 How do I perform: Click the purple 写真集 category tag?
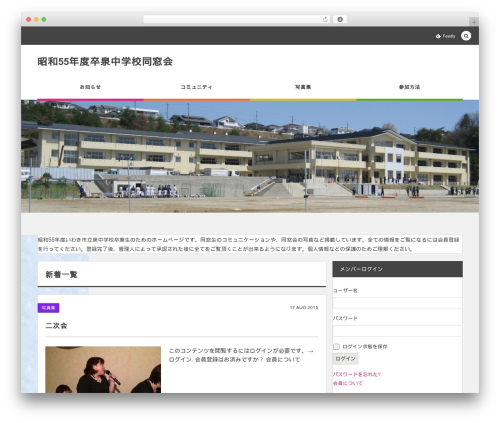coord(48,308)
